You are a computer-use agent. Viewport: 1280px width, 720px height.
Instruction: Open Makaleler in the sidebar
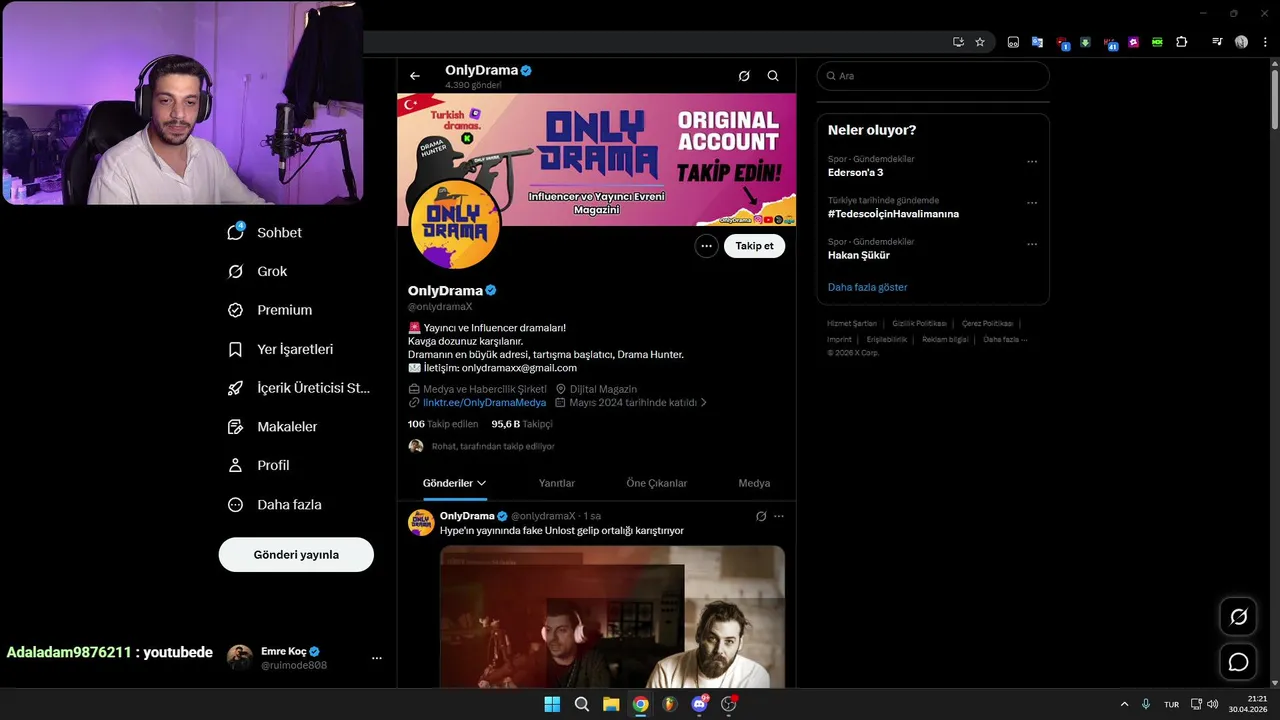(x=273, y=426)
